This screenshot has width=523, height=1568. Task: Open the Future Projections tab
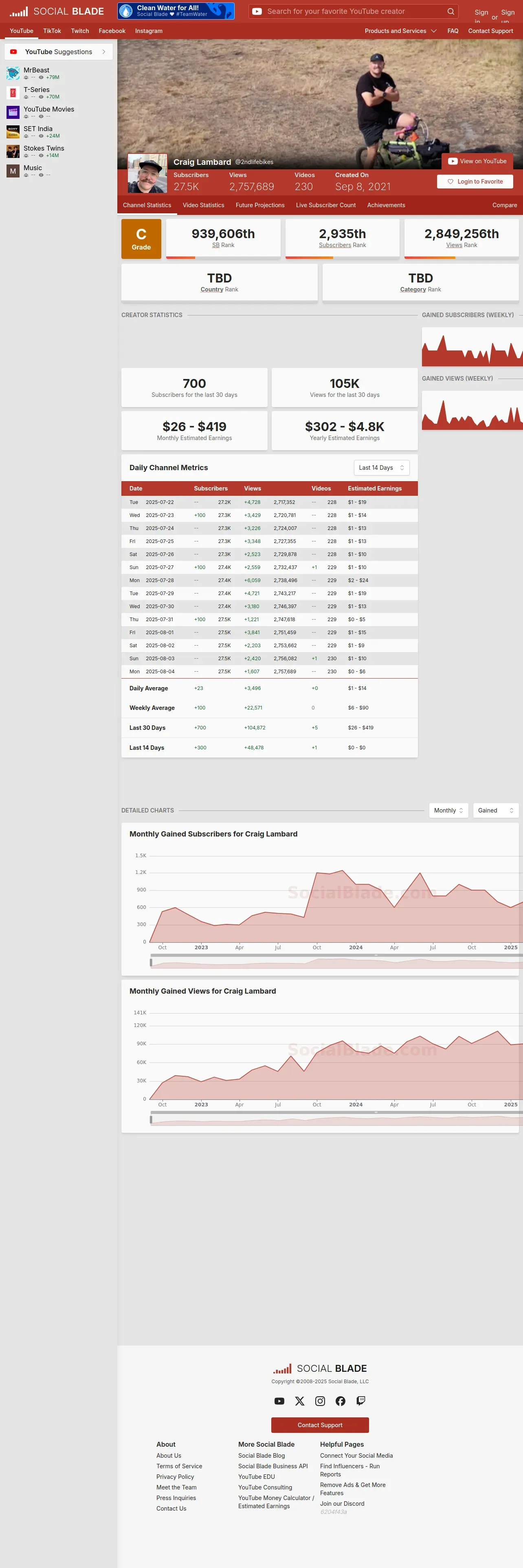click(260, 205)
